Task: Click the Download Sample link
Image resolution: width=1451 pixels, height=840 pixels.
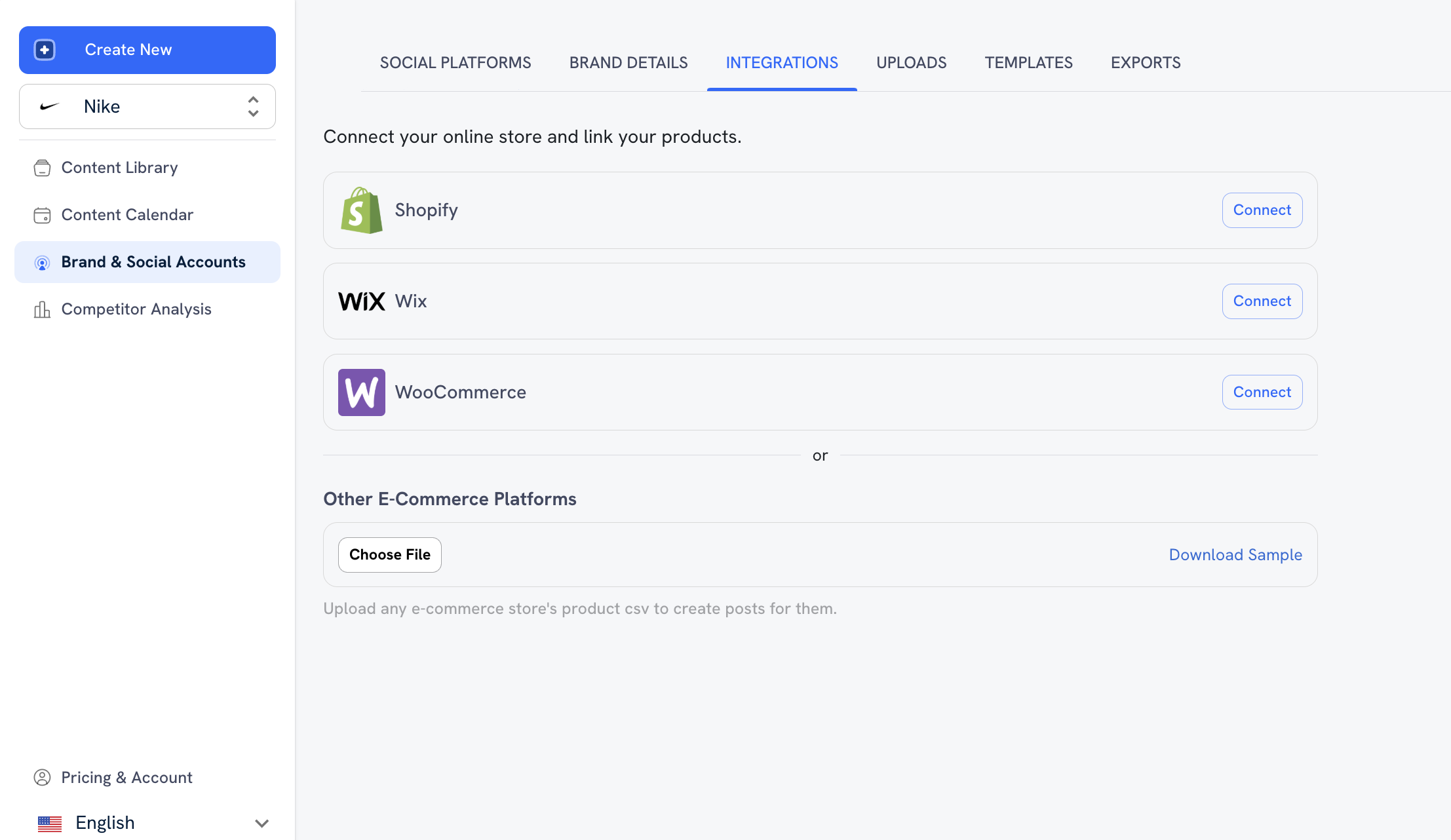Action: (1235, 554)
